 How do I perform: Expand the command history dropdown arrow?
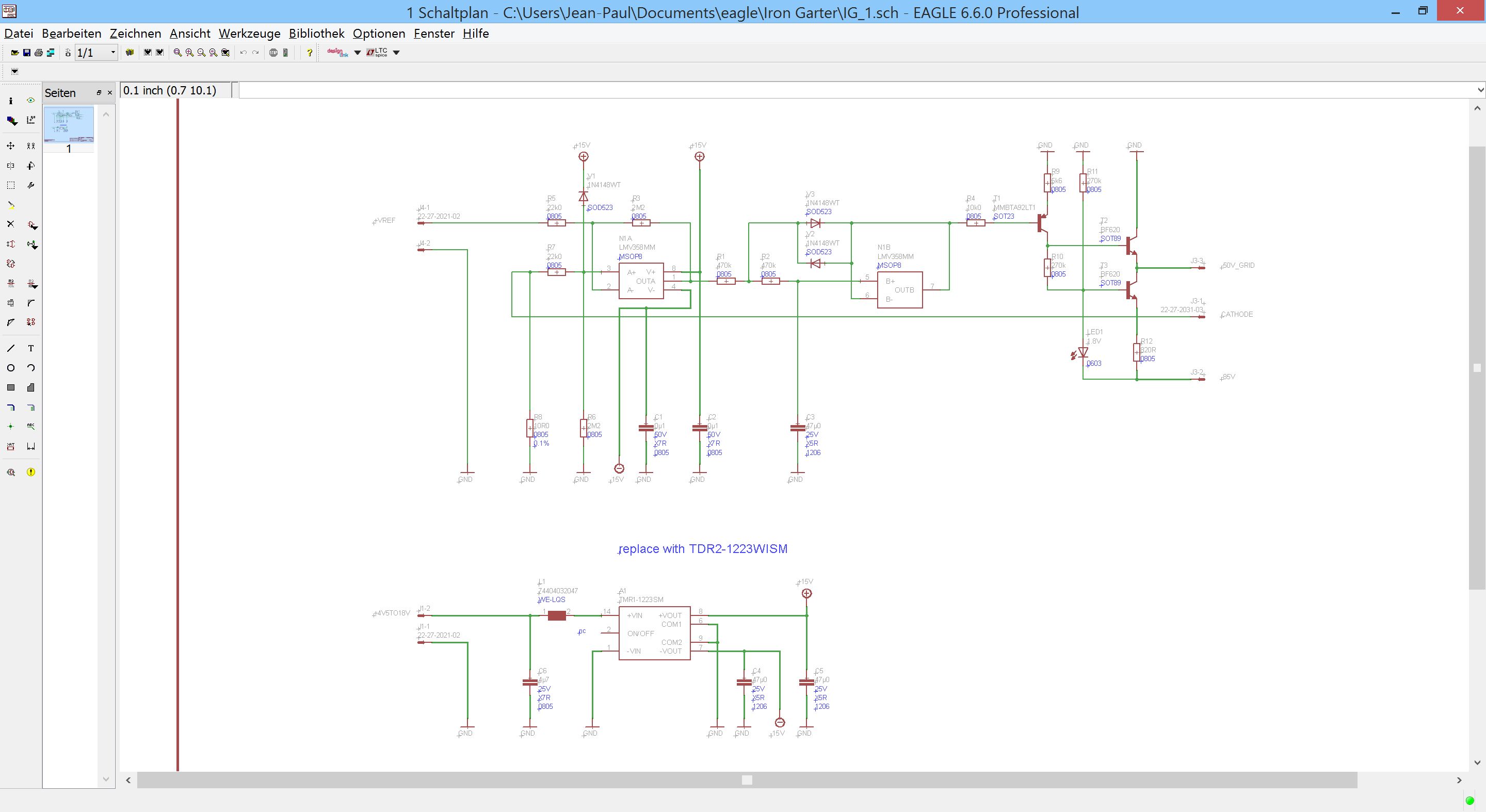point(1480,91)
